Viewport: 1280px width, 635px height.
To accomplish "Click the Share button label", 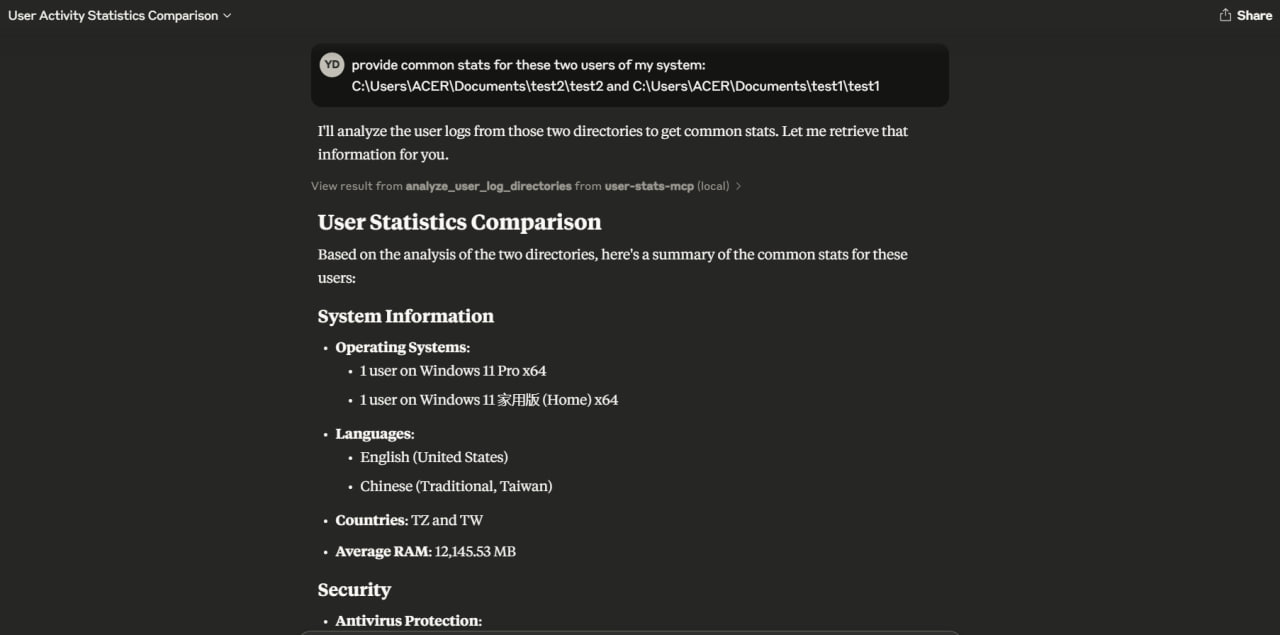I will coord(1254,15).
